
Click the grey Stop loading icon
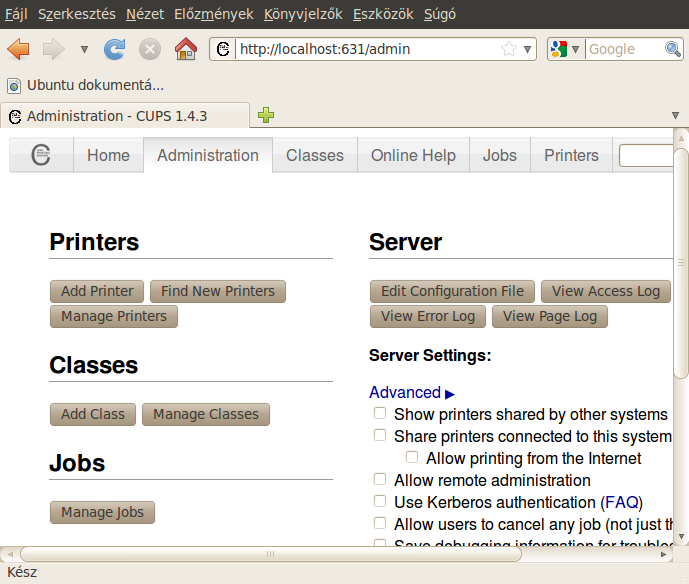click(150, 49)
